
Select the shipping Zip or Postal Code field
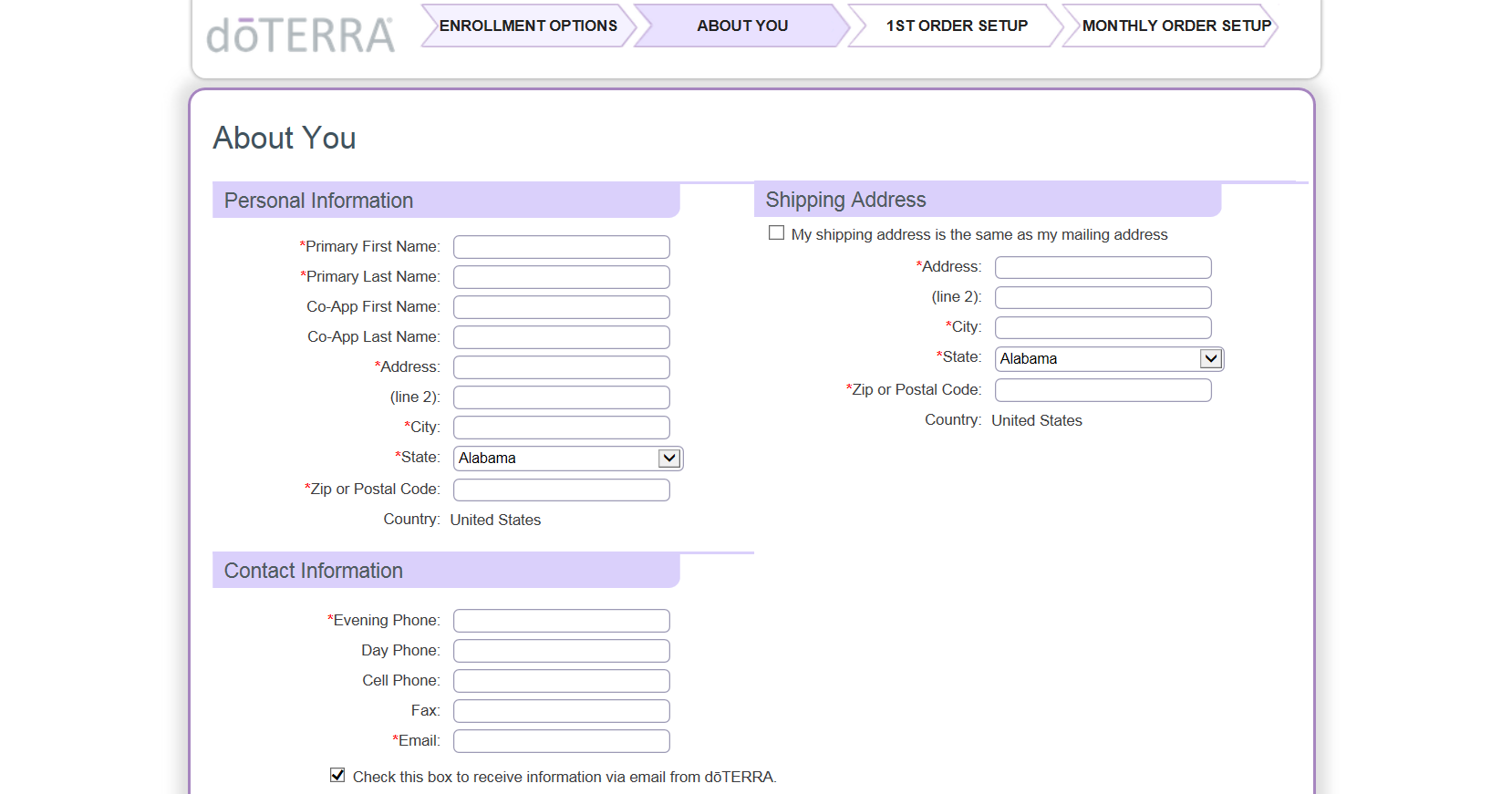pyautogui.click(x=1103, y=390)
